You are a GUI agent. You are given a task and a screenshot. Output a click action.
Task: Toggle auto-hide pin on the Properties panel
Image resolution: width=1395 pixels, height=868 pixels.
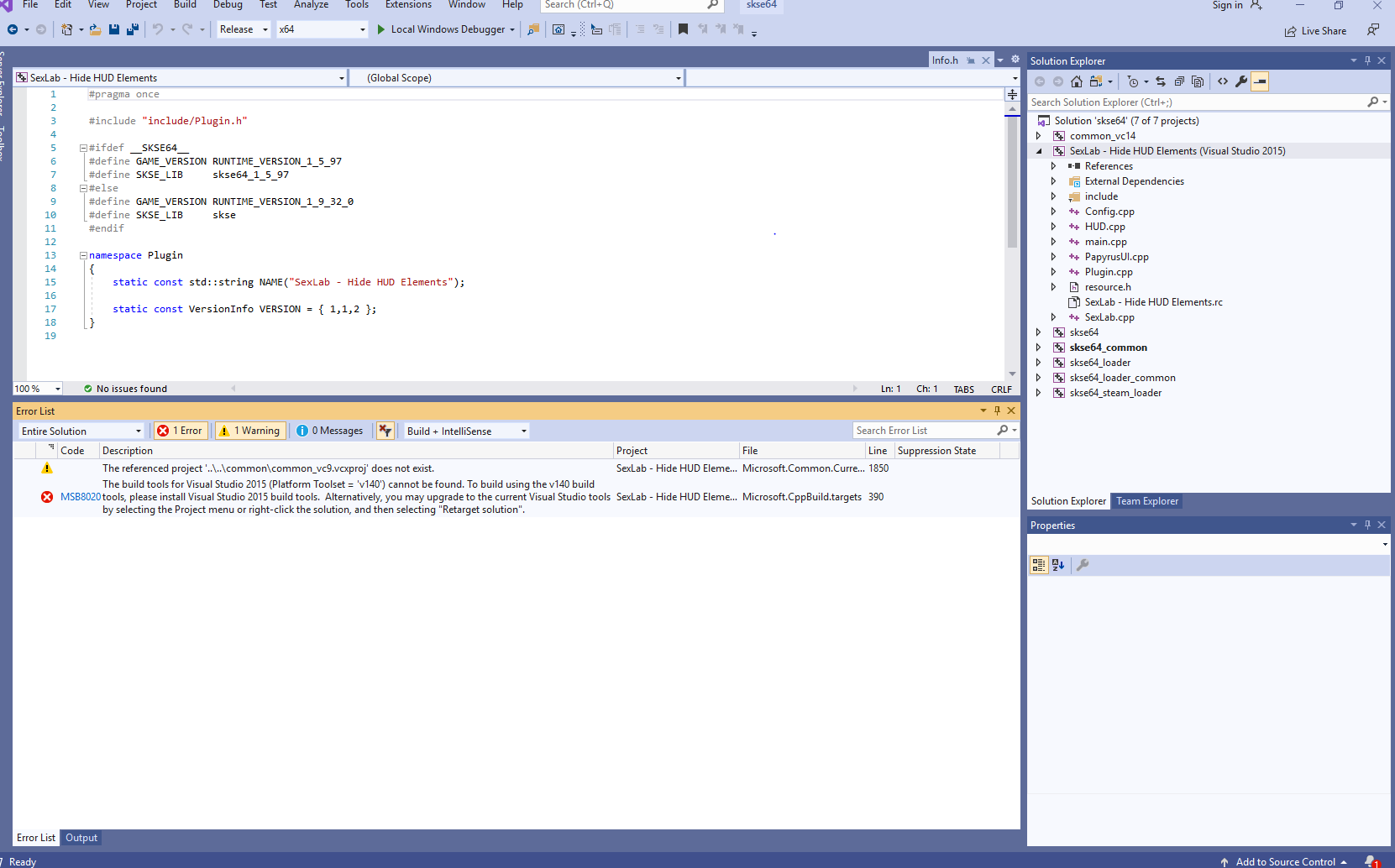pos(1367,525)
